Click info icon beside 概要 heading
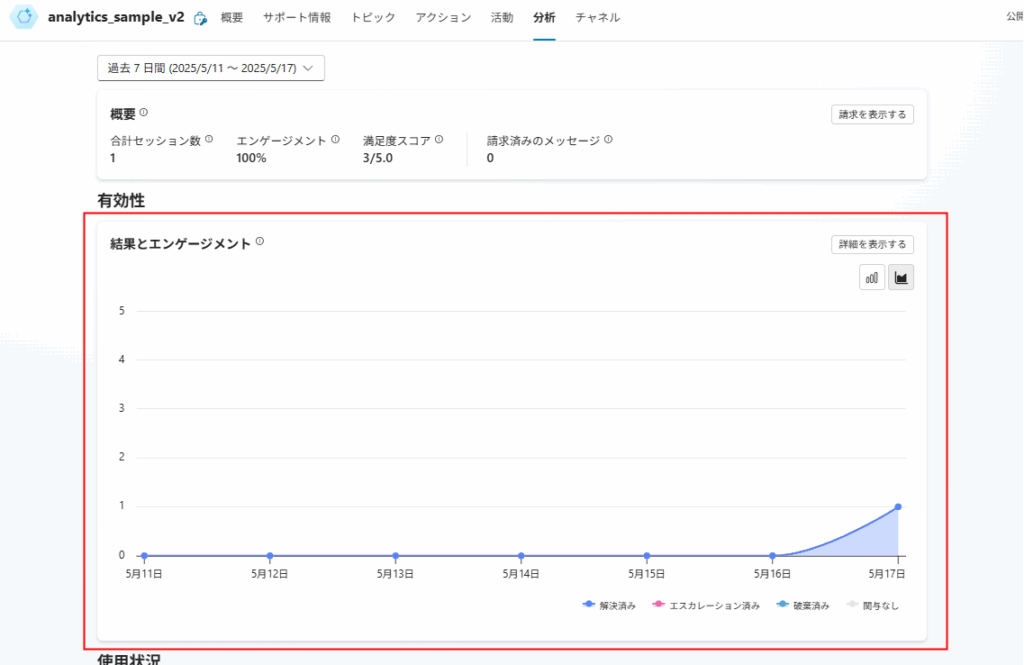 [144, 112]
